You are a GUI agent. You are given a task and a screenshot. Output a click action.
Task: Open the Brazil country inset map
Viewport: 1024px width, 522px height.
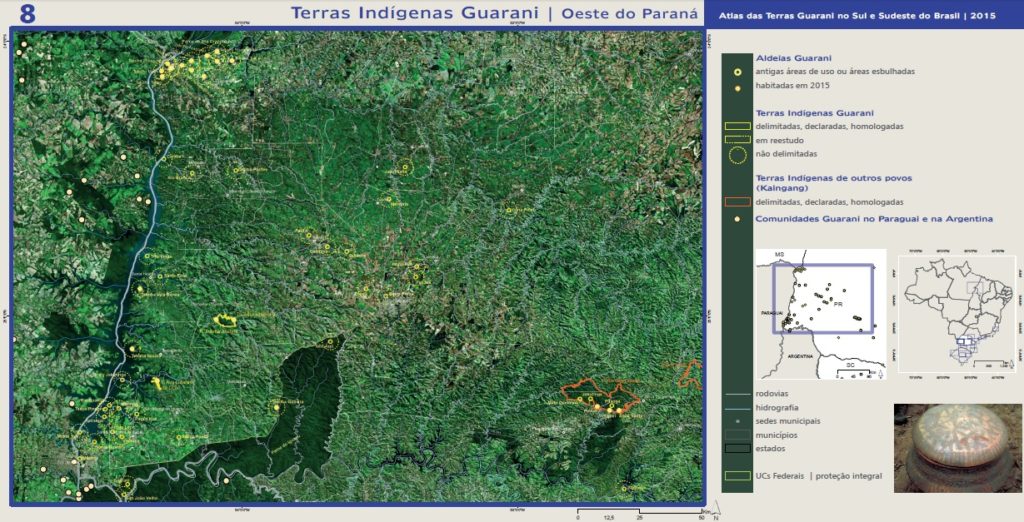pos(957,314)
